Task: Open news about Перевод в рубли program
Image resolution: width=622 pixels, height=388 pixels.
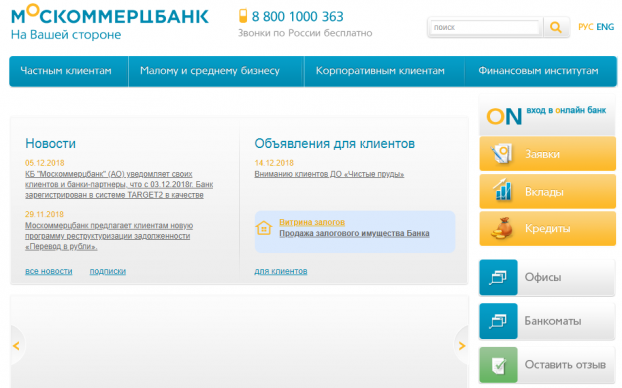Action: [109, 236]
